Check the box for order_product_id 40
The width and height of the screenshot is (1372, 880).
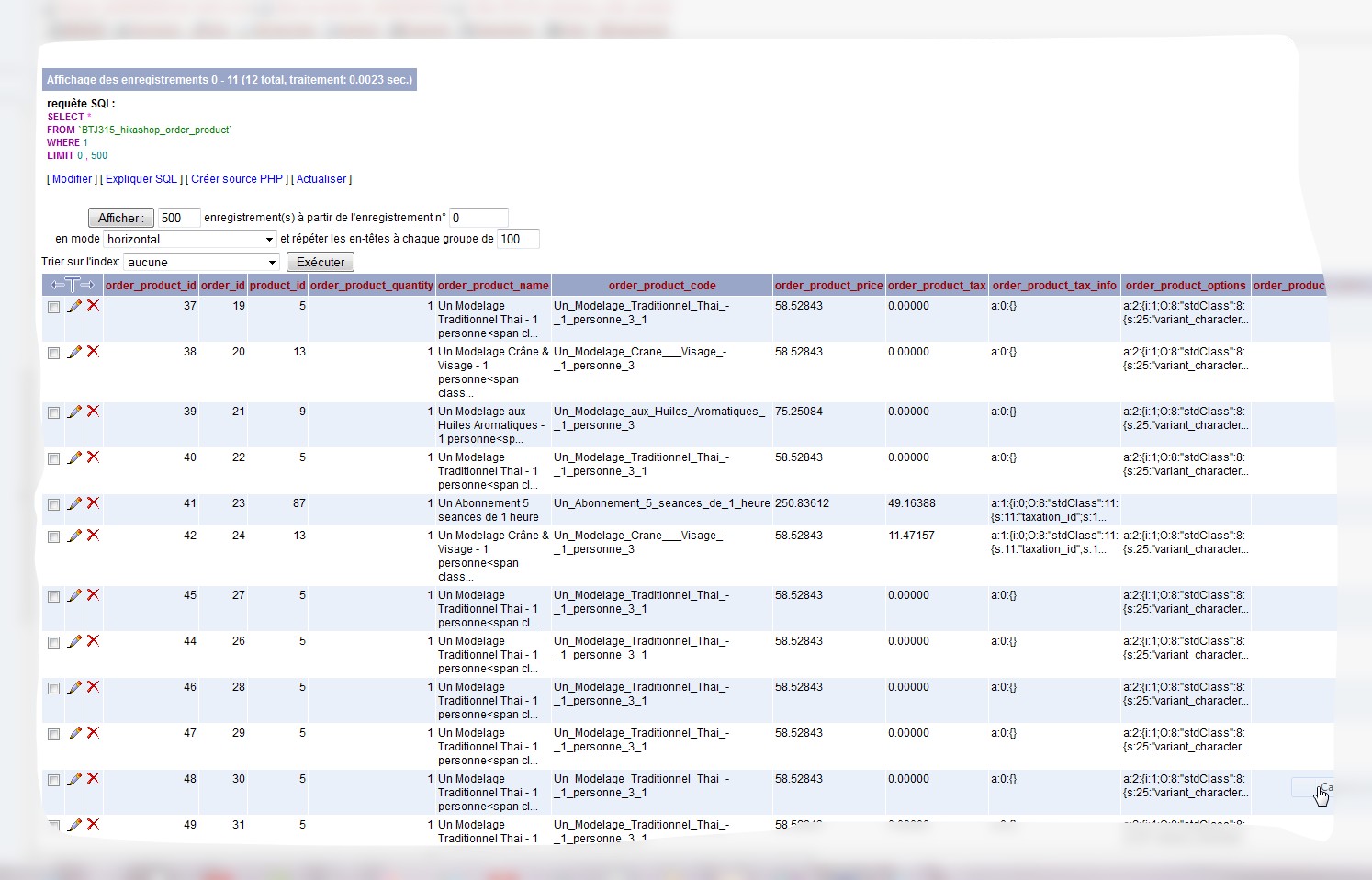(x=53, y=458)
